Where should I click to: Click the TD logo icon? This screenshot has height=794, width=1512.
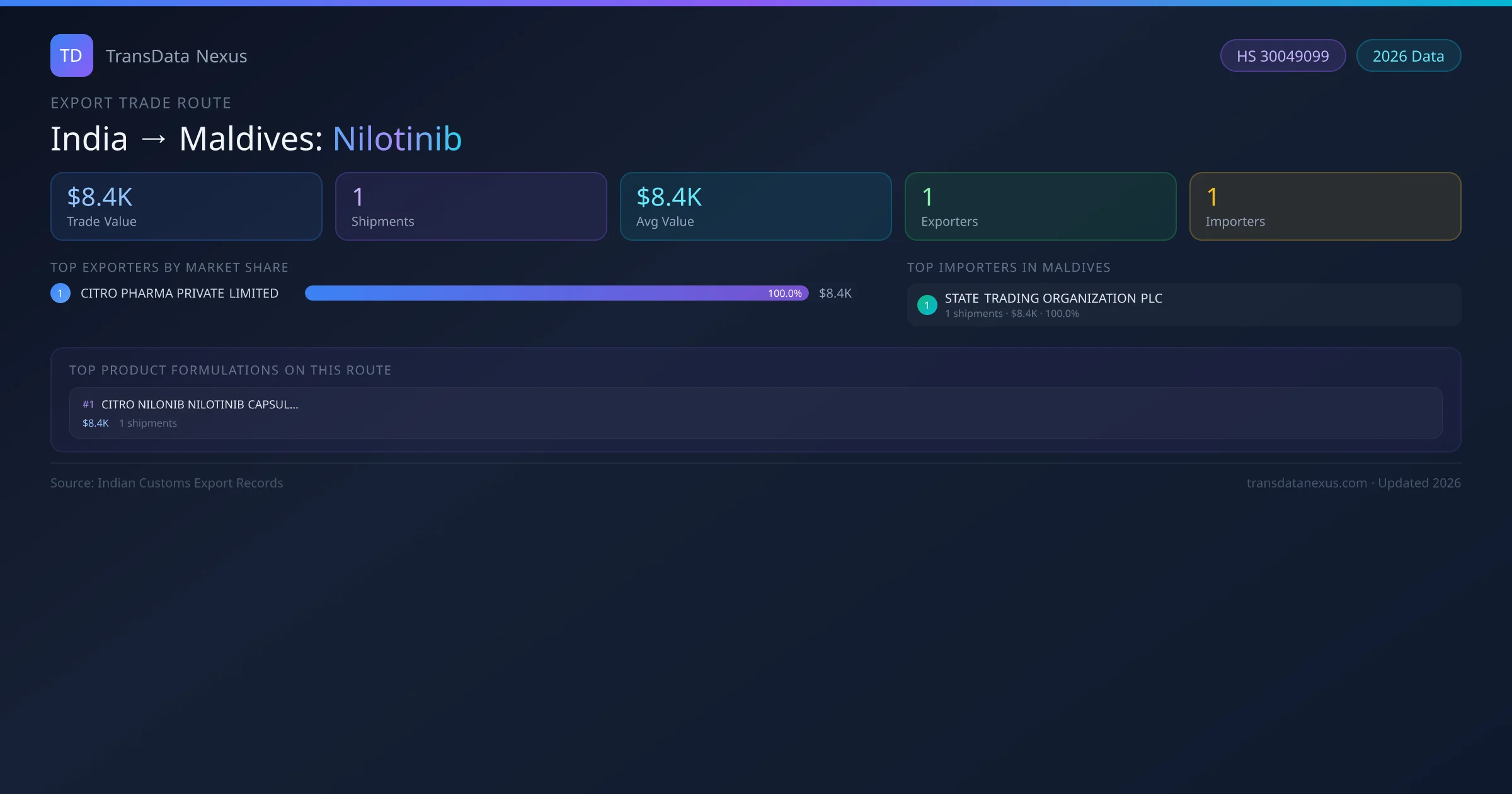[x=71, y=55]
